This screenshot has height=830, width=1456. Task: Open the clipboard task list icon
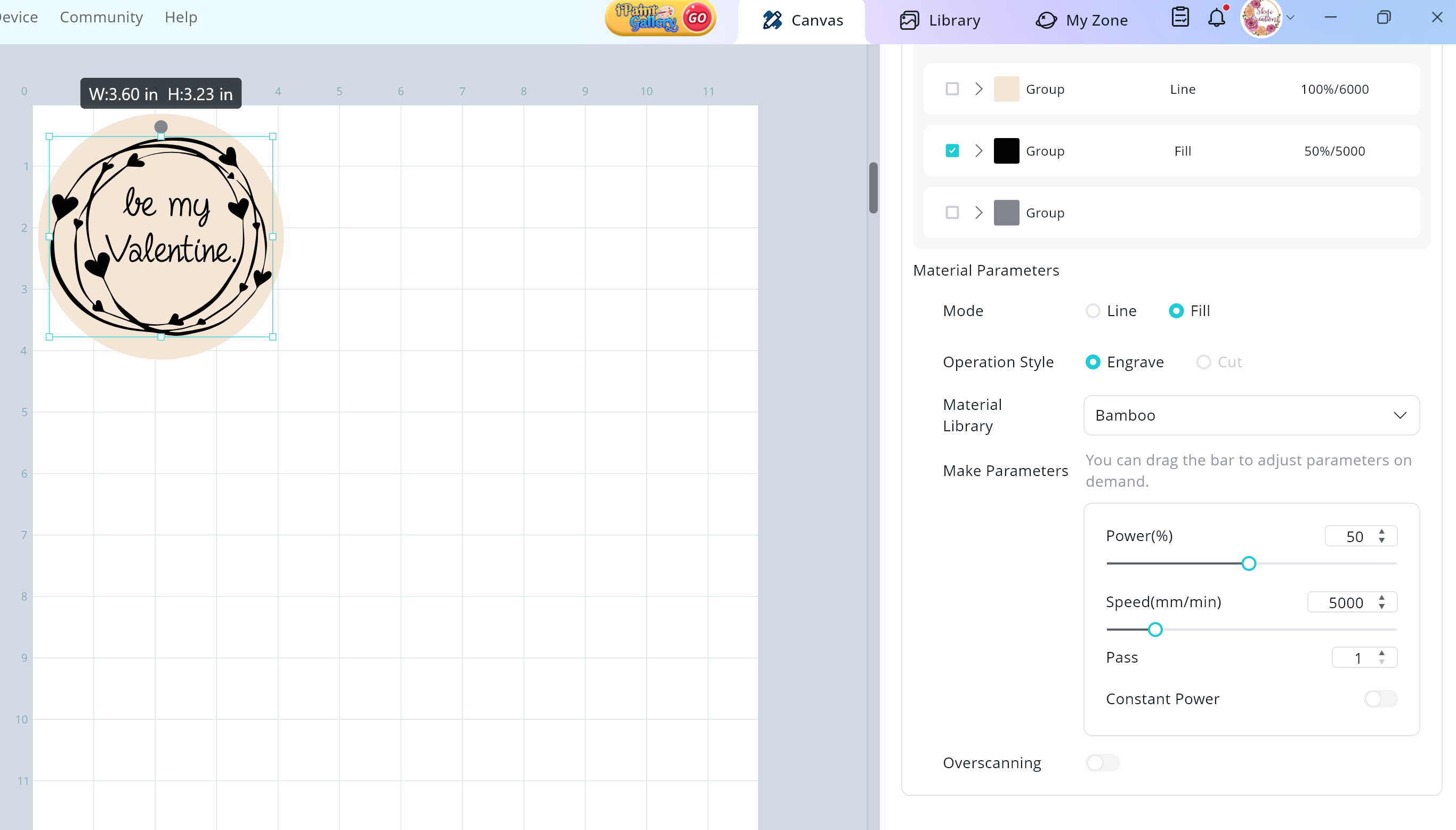pyautogui.click(x=1179, y=18)
